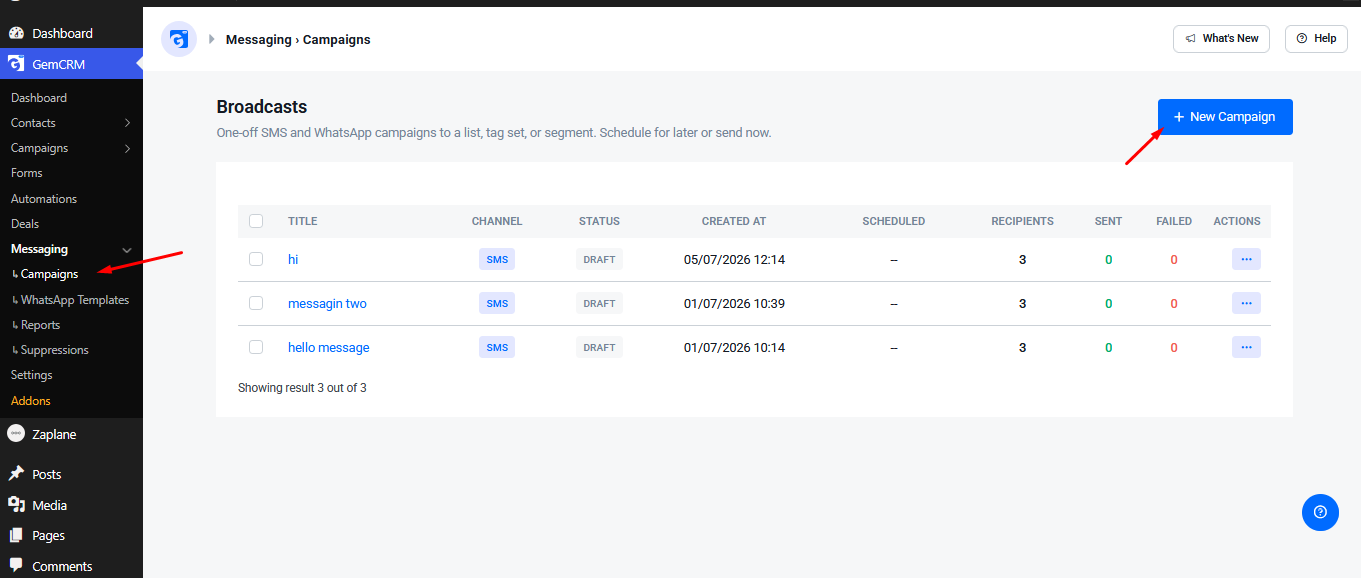The width and height of the screenshot is (1361, 578).
Task: Click the Zaplane sidebar icon
Action: point(16,434)
